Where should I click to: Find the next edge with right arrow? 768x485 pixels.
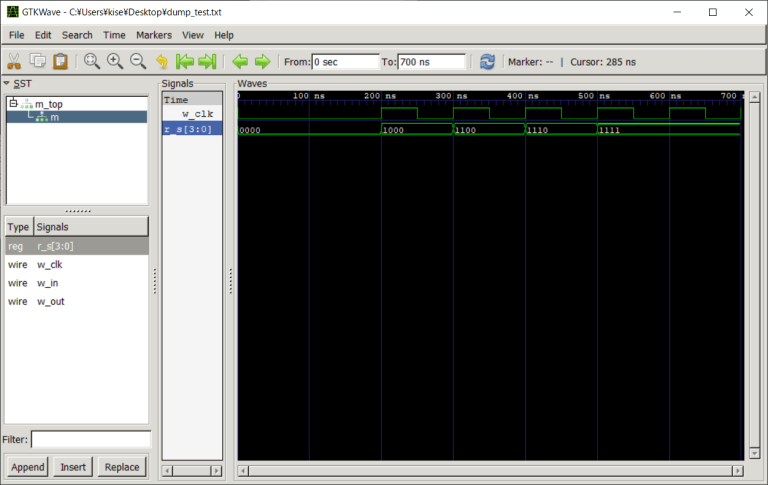coord(262,61)
